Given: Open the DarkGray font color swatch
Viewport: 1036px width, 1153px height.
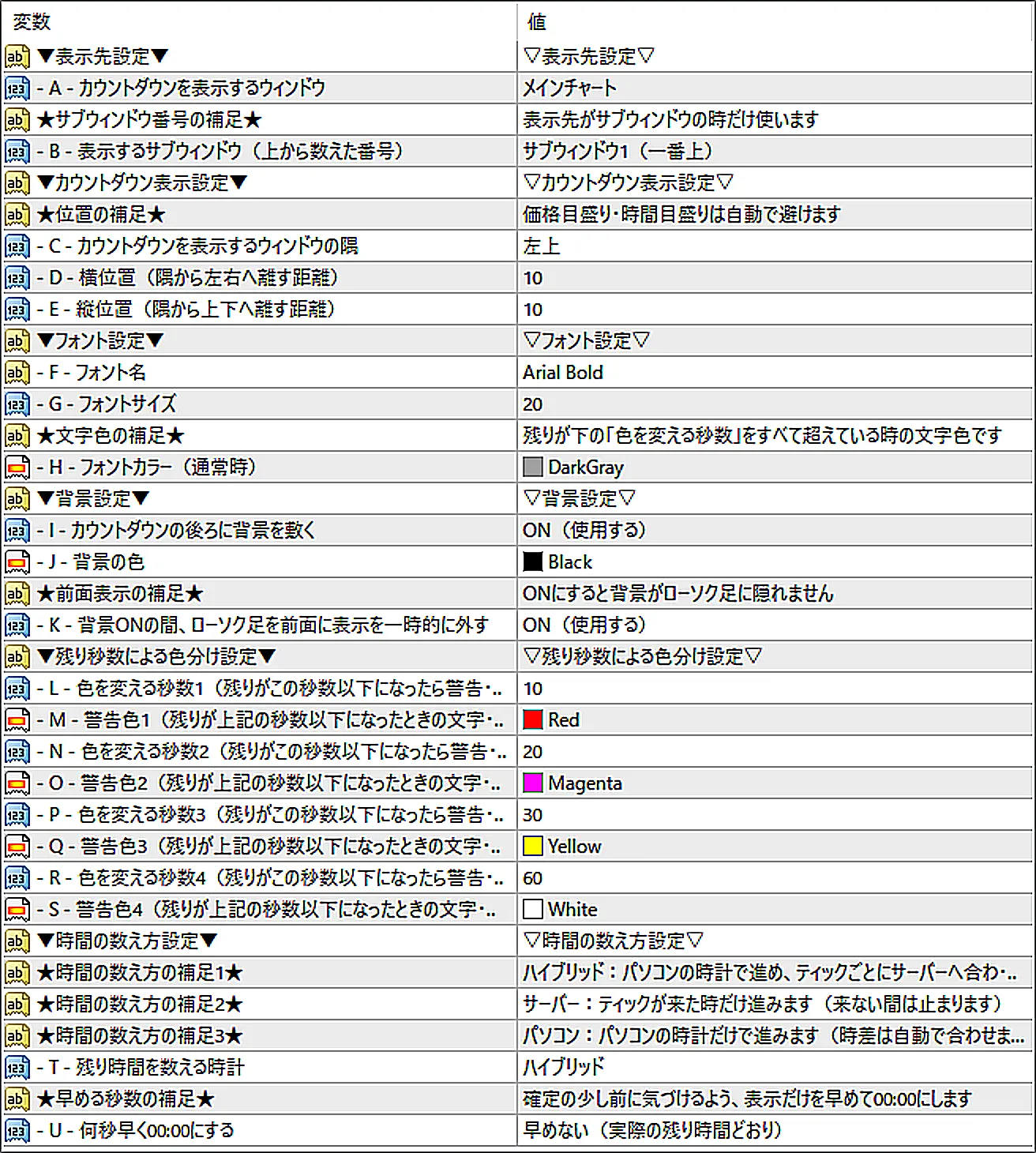Looking at the screenshot, I should click(x=533, y=468).
